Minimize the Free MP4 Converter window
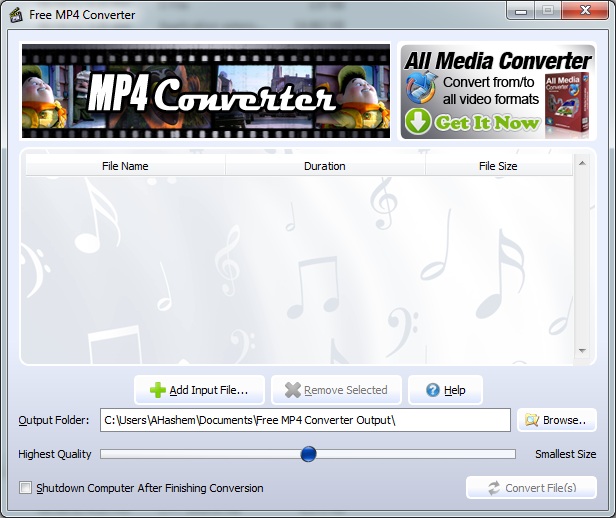 pos(521,11)
